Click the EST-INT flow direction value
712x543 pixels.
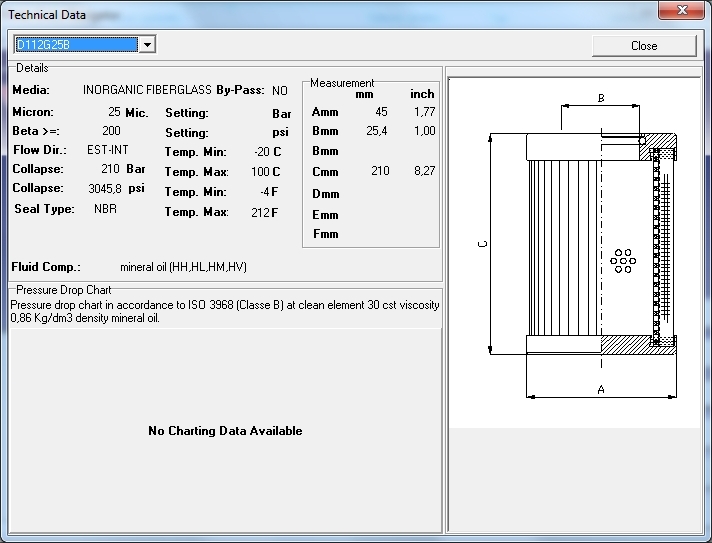pyautogui.click(x=108, y=150)
